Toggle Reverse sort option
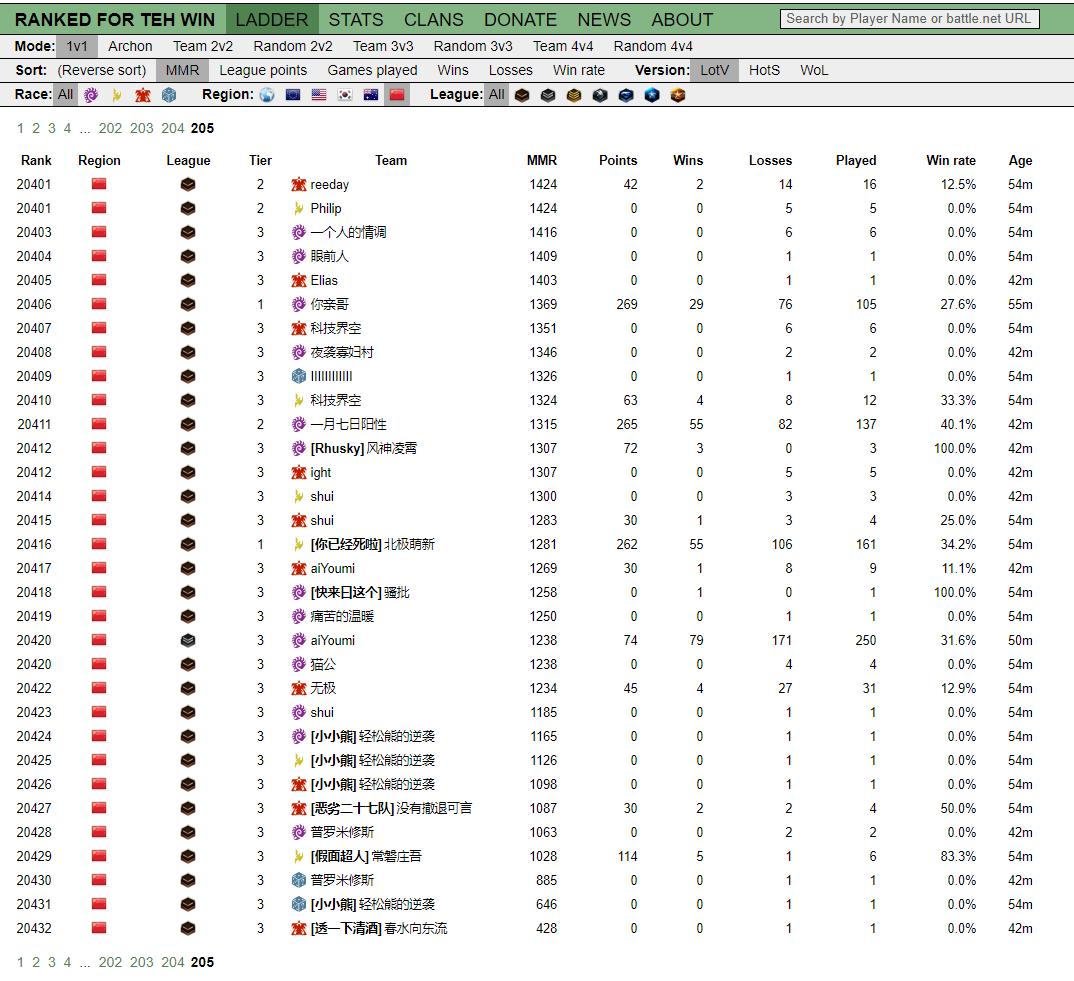 101,71
